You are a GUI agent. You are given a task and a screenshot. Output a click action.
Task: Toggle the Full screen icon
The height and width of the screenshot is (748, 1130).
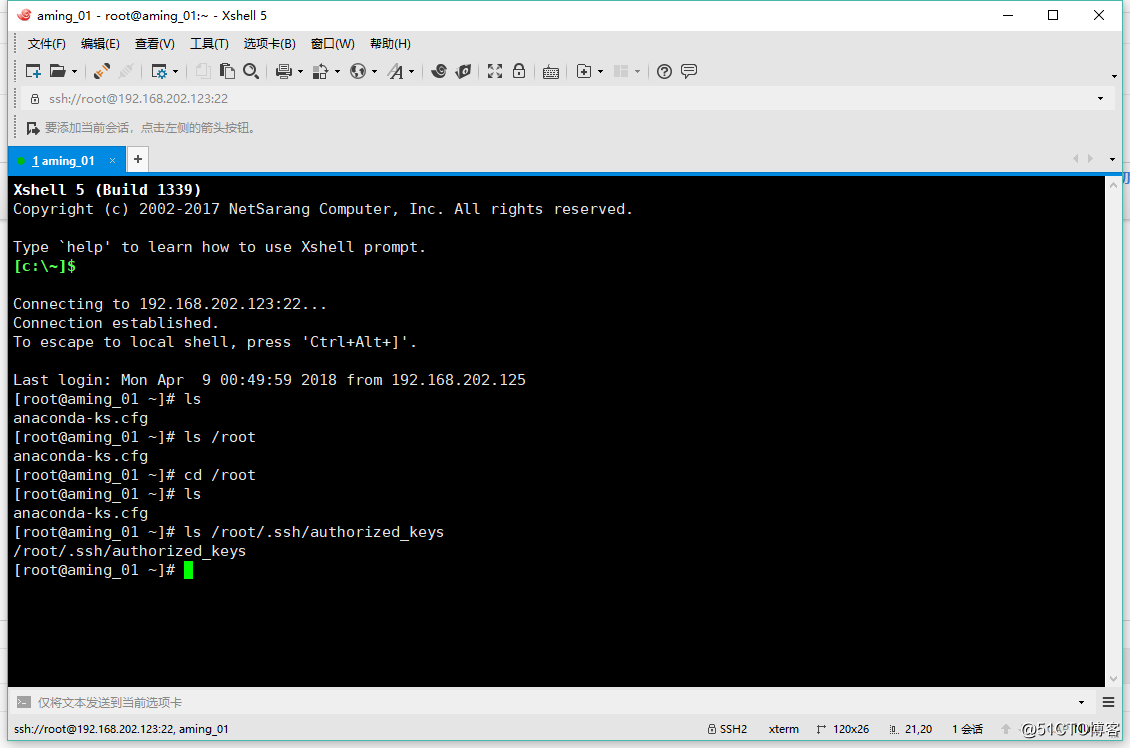(495, 71)
